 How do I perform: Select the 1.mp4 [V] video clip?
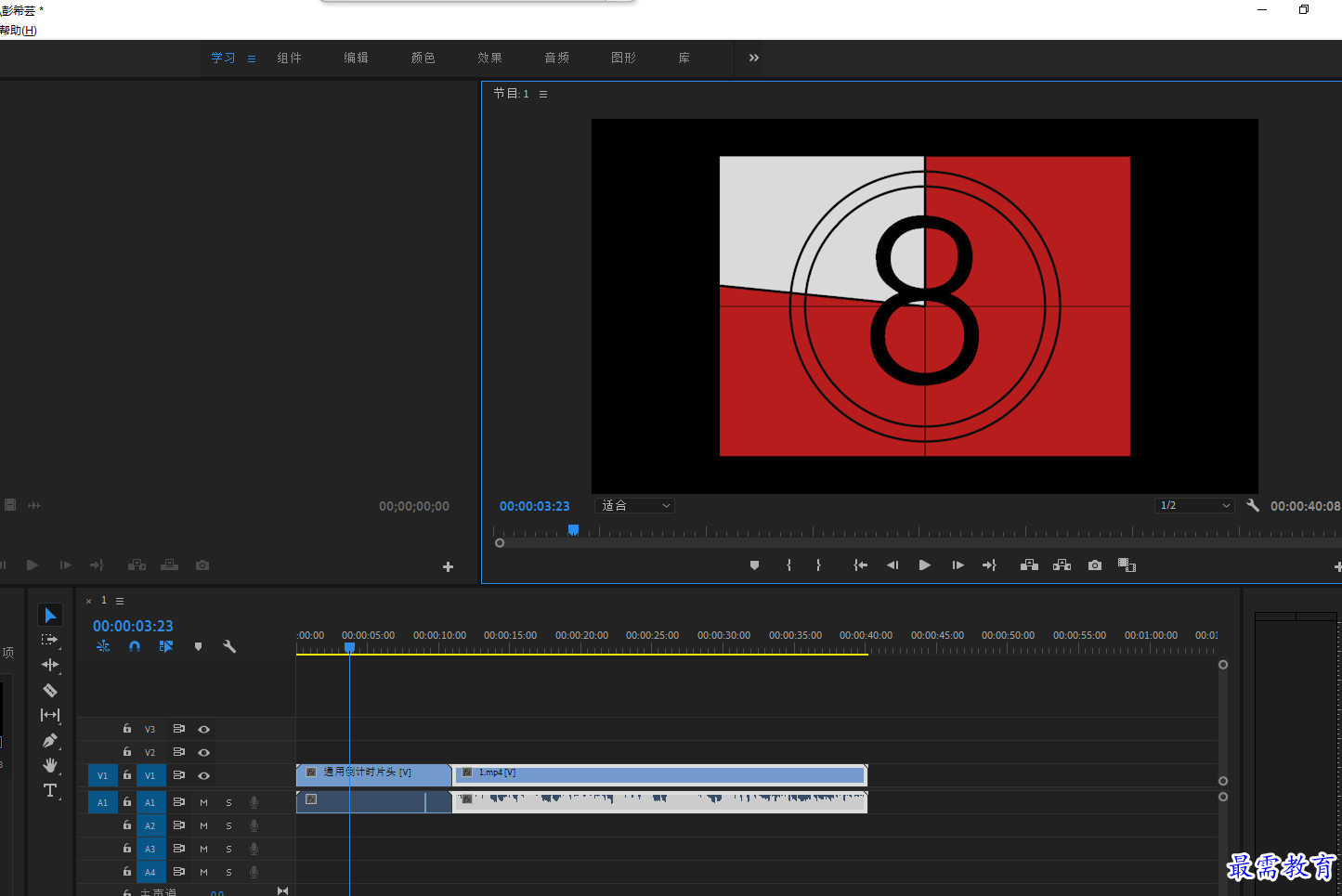[x=659, y=775]
